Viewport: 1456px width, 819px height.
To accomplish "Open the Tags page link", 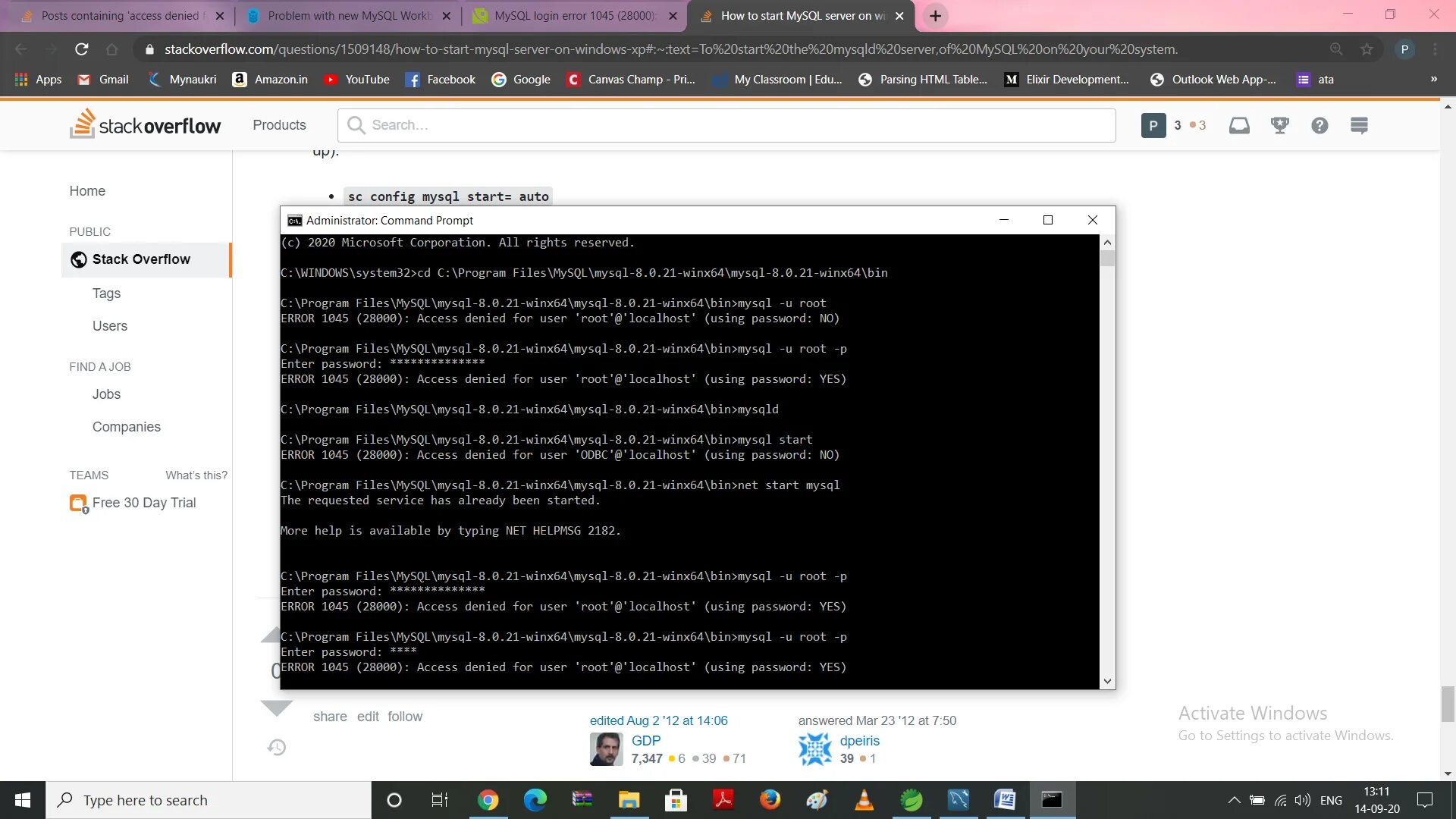I will [x=106, y=293].
